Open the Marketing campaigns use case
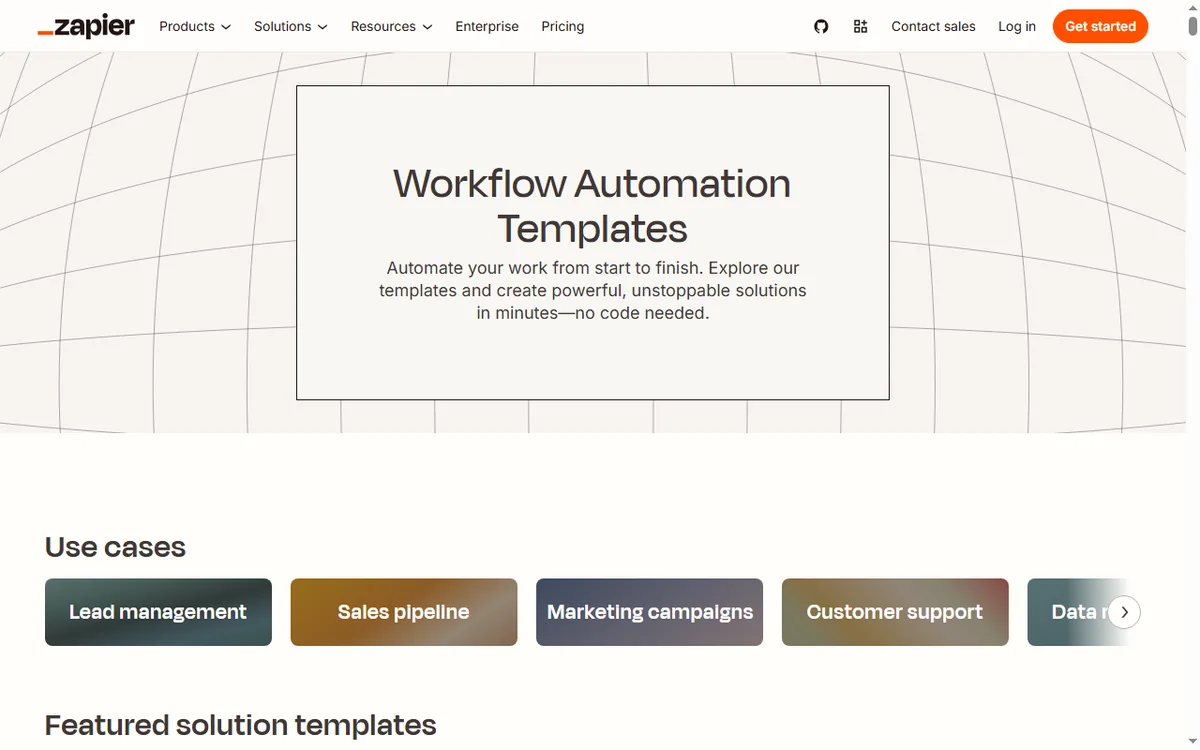 tap(650, 612)
